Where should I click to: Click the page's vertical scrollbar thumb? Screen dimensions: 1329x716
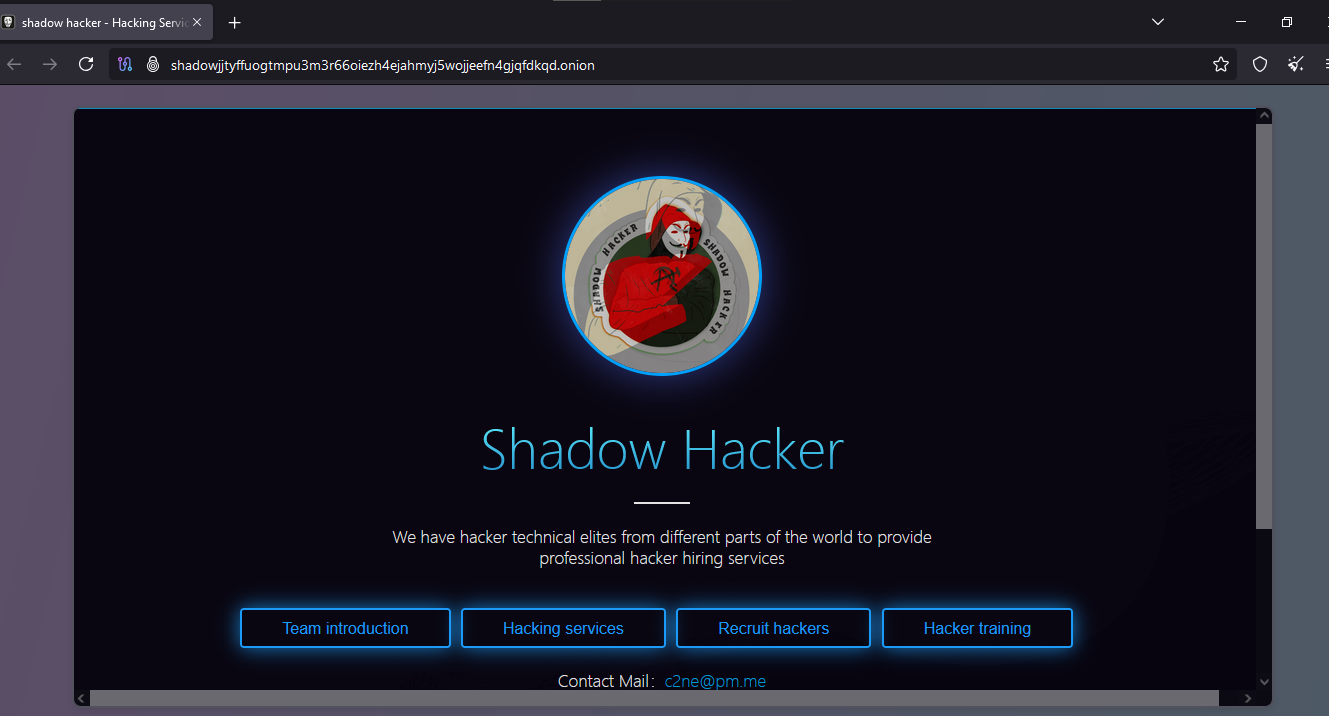tap(1264, 326)
